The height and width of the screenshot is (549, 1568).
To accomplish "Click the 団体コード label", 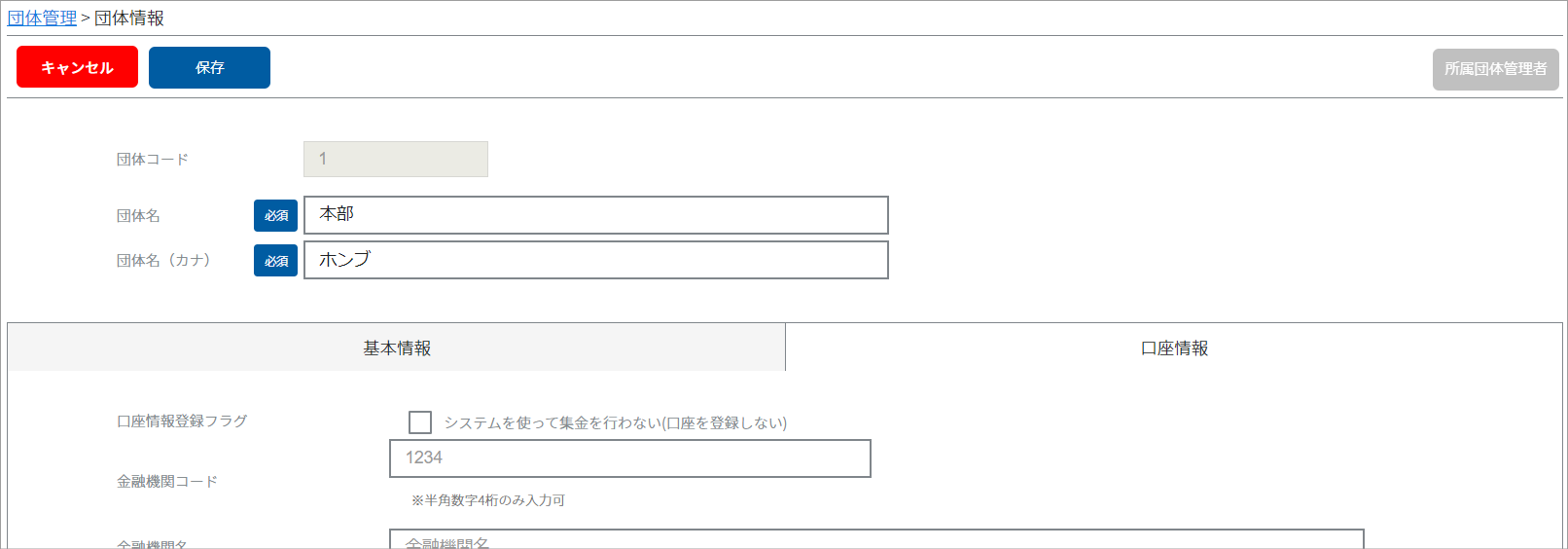I will point(153,159).
